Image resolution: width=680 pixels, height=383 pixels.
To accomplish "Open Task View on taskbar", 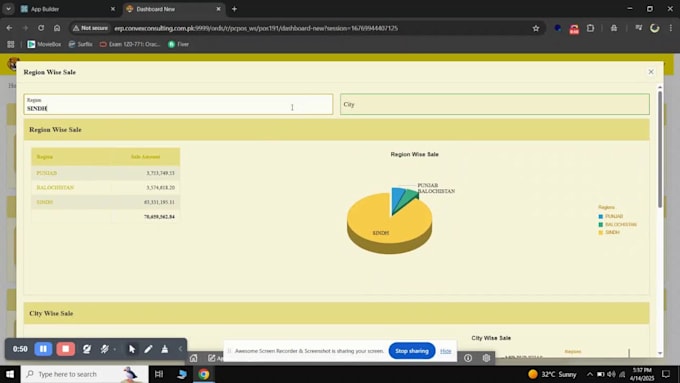I will click(x=159, y=374).
